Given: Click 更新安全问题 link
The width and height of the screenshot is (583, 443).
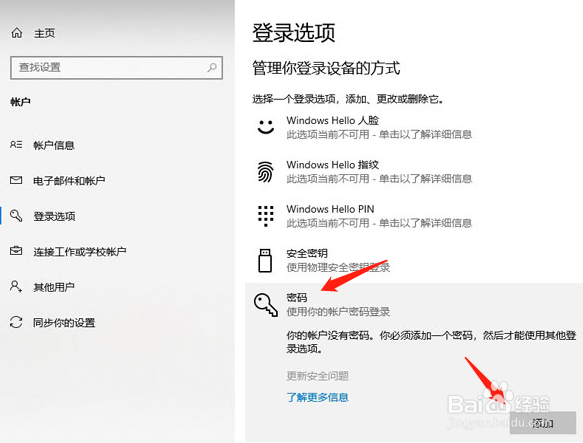Looking at the screenshot, I should click(318, 376).
